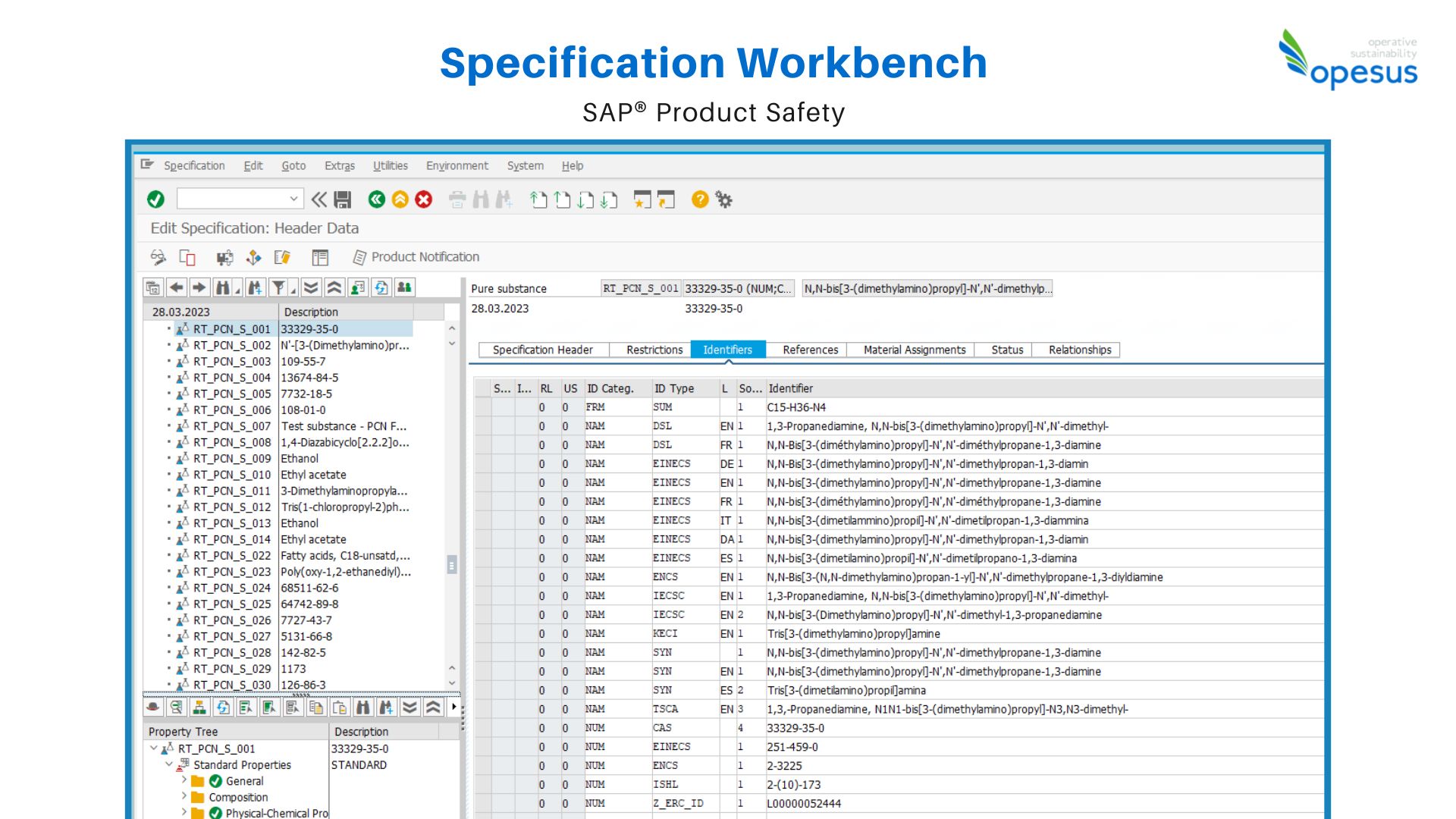Check the checkbox beside Composition folder
The width and height of the screenshot is (1456, 819).
199,798
